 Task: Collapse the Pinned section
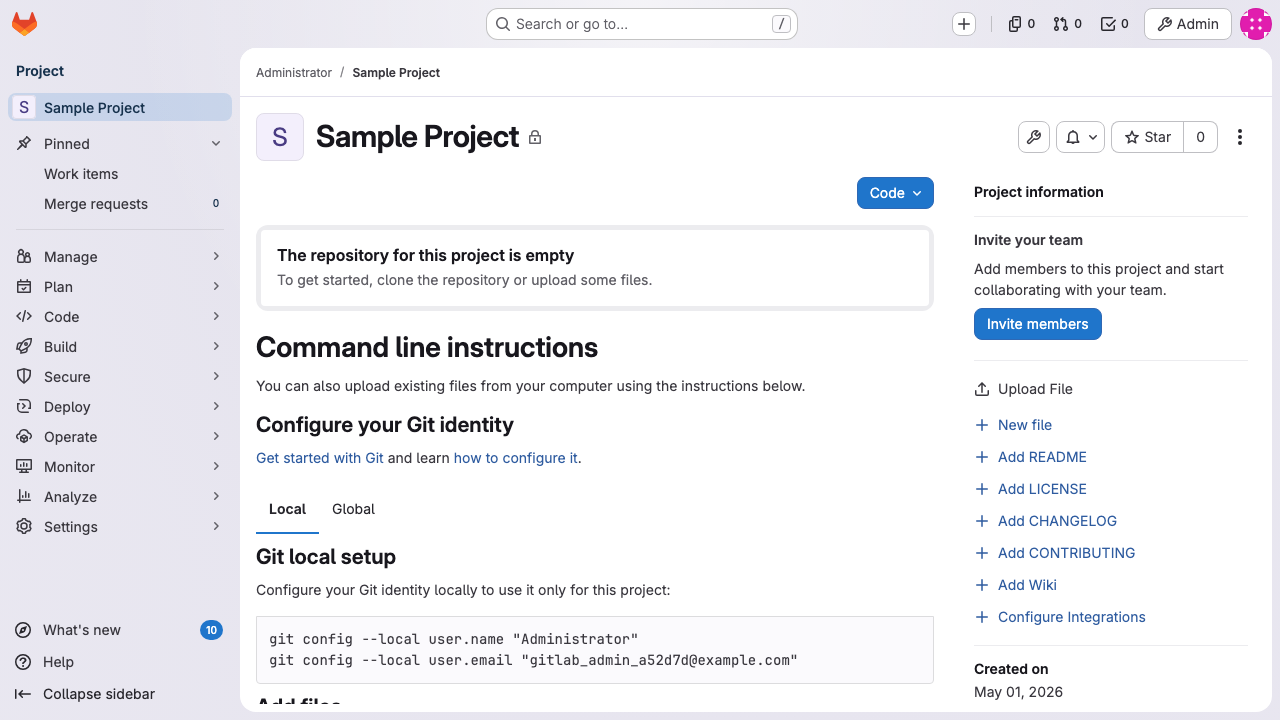pyautogui.click(x=120, y=144)
